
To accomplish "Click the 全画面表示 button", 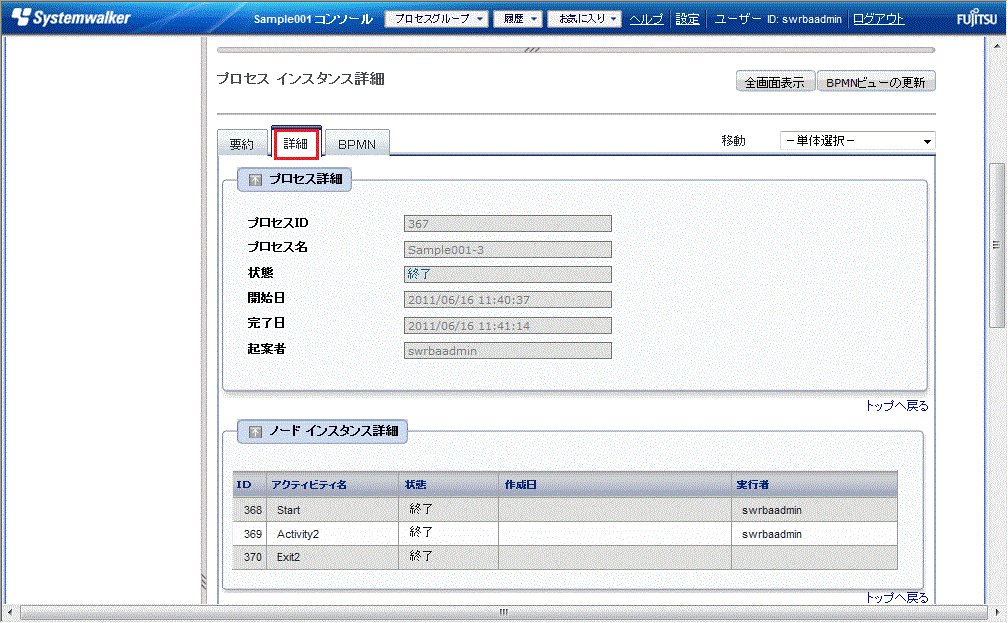I will coord(774,83).
